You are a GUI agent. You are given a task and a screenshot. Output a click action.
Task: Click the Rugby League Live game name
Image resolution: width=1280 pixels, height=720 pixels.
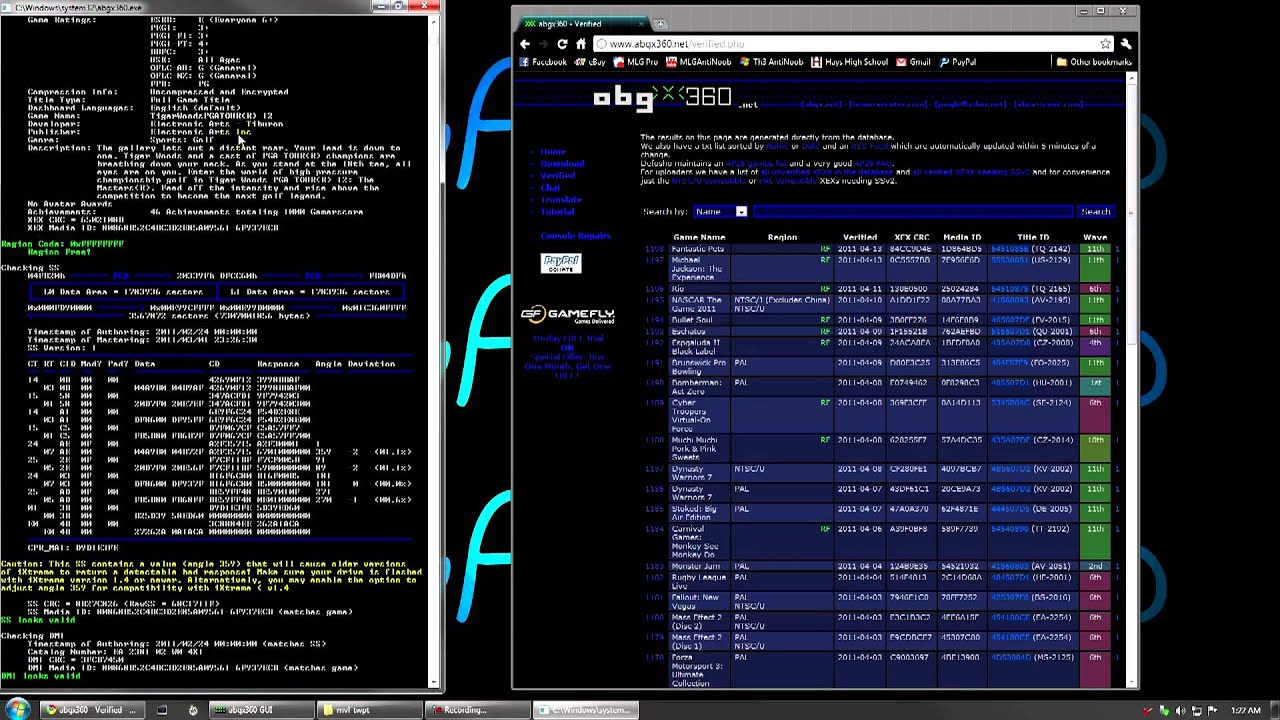pyautogui.click(x=698, y=581)
